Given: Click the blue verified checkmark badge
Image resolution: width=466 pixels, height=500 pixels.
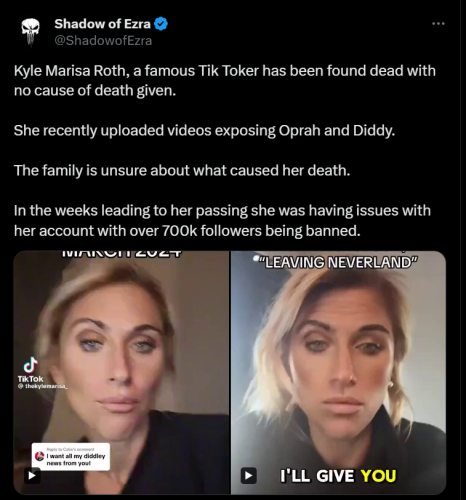Looking at the screenshot, I should point(161,24).
